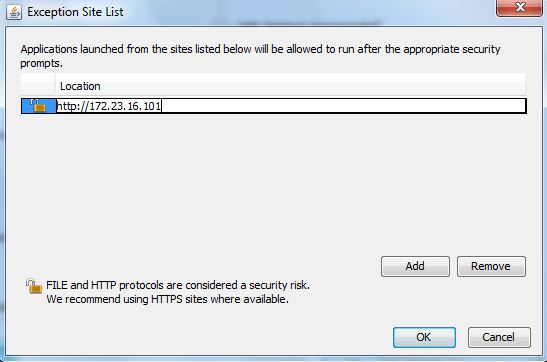Viewport: 547px width, 362px height.
Task: Place cursor in empty part of location field
Action: point(344,106)
